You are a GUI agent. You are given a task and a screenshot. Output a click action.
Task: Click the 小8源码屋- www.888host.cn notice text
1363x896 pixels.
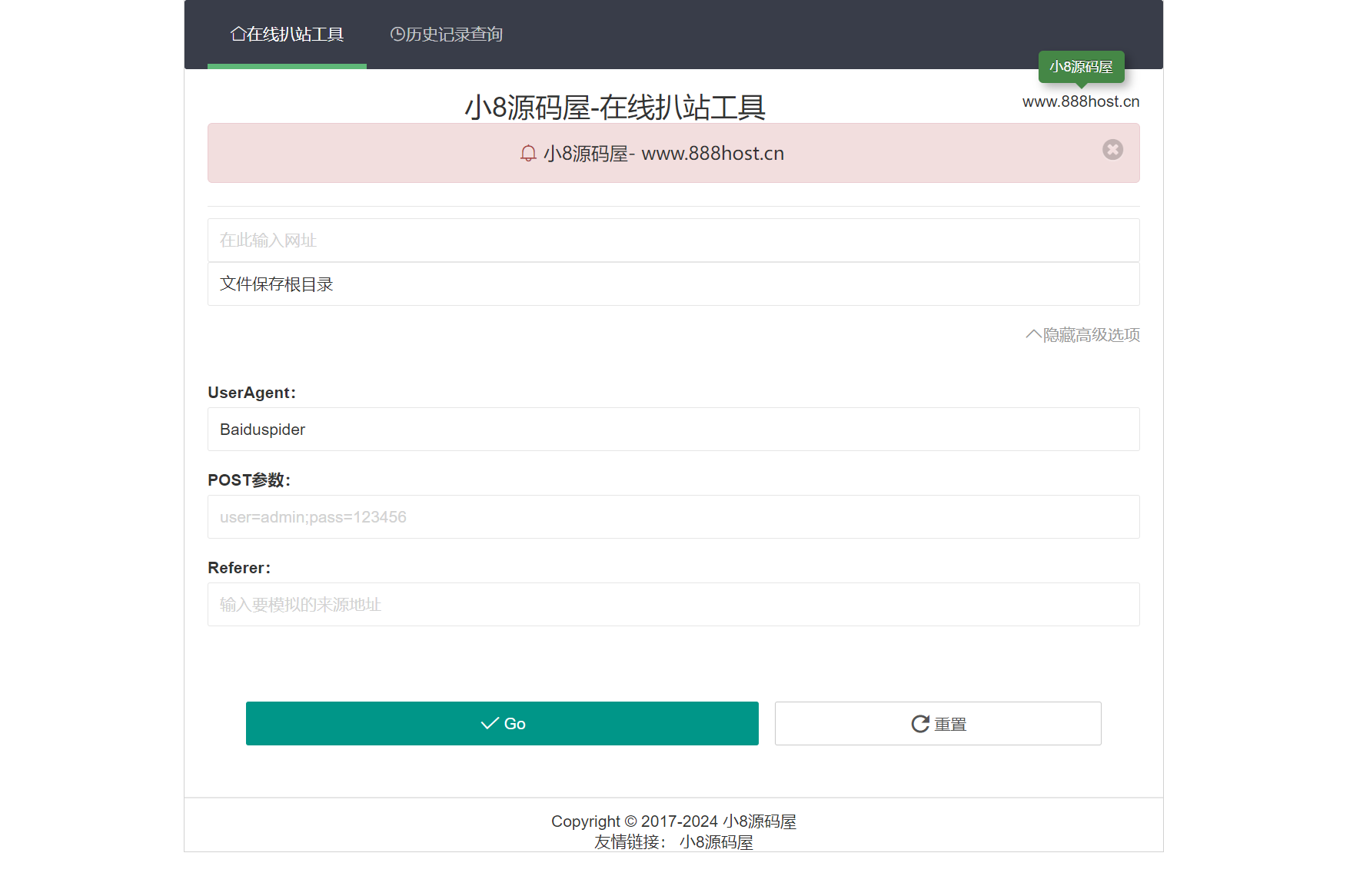point(663,154)
